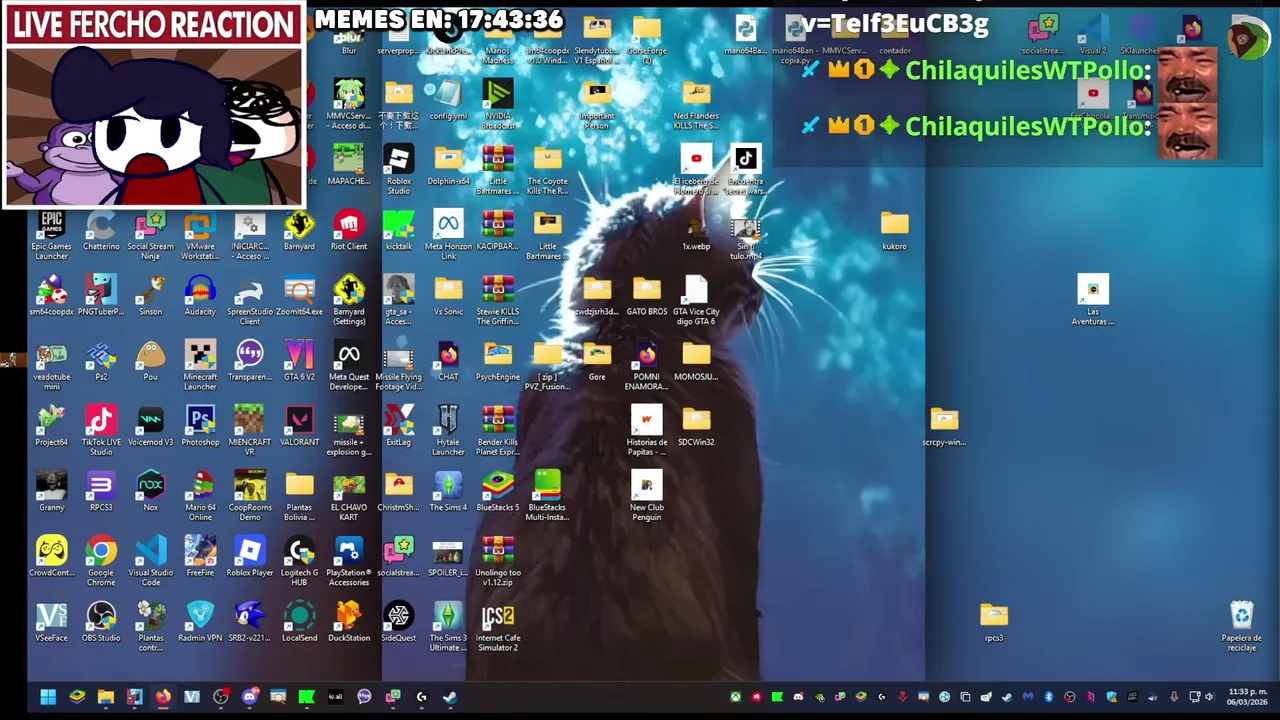
Task: Launch Internet Cafe Simulator 2
Action: click(498, 627)
